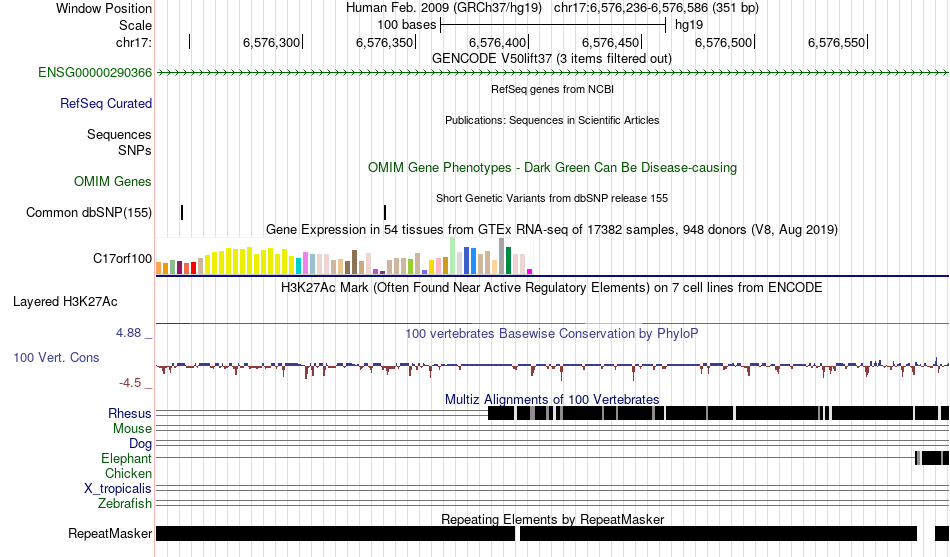Image resolution: width=950 pixels, height=557 pixels.
Task: Click the second long RepeatMasker element
Action: click(719, 533)
